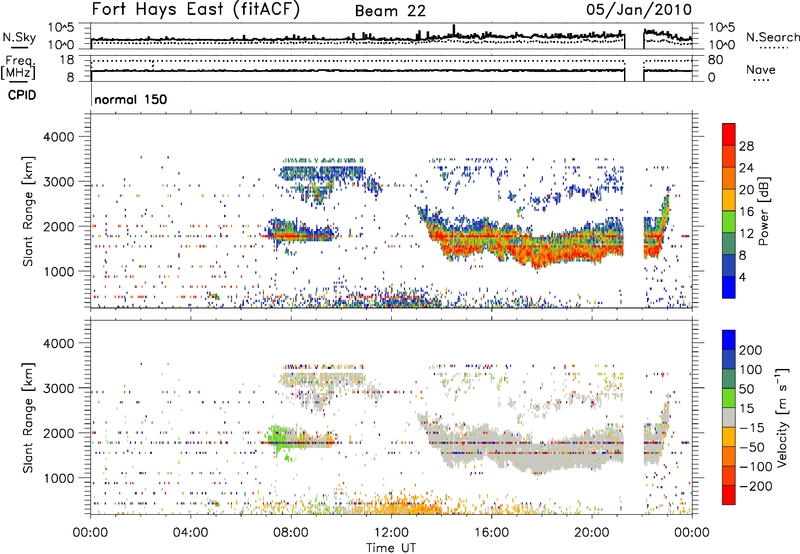Click the '80' Nave axis value
The width and height of the screenshot is (800, 554).
click(715, 60)
